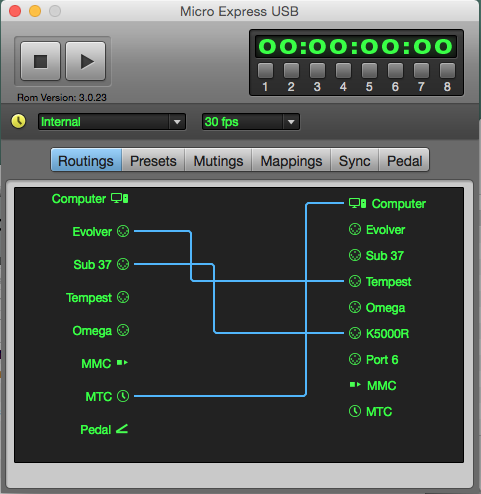Click the Pedal input icon
The height and width of the screenshot is (494, 481).
coord(122,429)
